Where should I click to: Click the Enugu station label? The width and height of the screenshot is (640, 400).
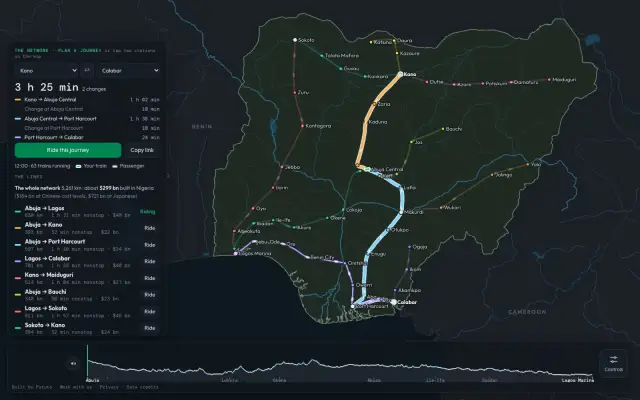pos(378,254)
